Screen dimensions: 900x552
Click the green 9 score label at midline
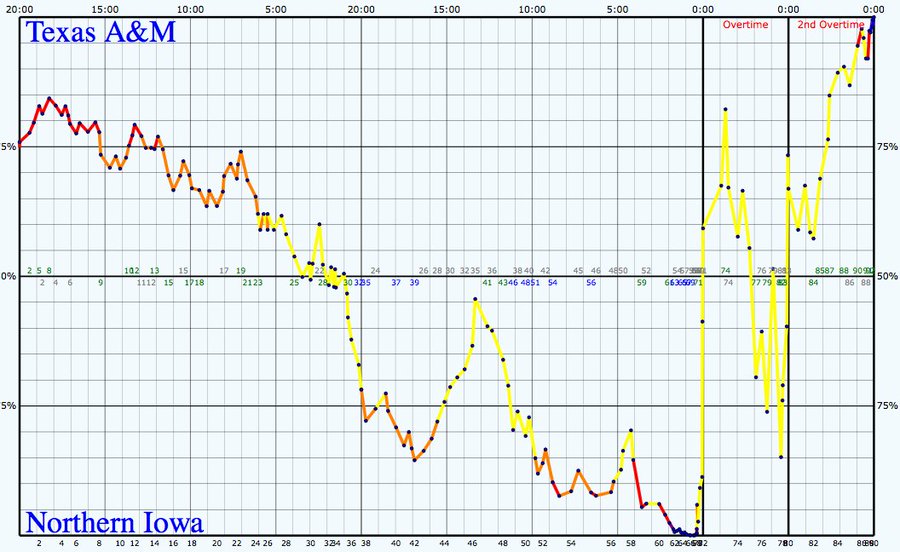[x=100, y=282]
